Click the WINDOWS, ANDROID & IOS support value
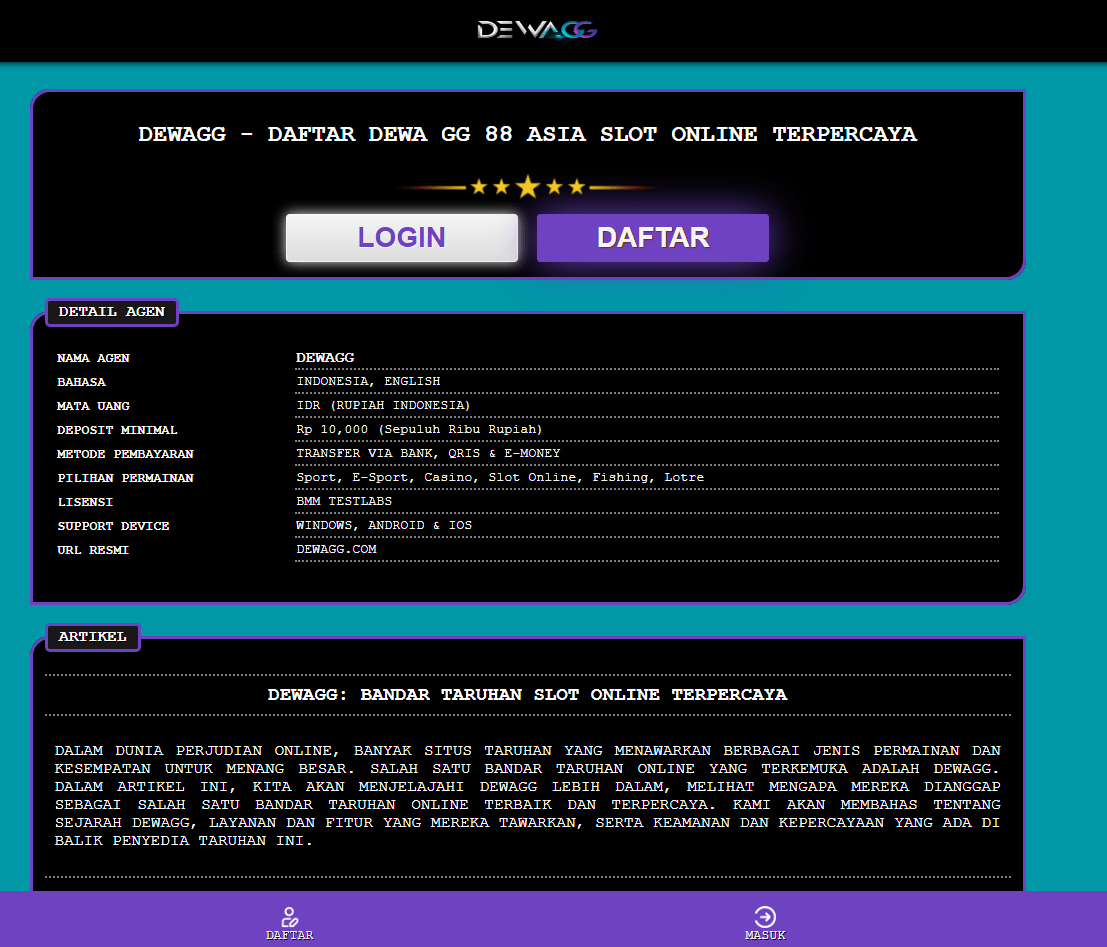This screenshot has height=947, width=1107. pos(384,525)
